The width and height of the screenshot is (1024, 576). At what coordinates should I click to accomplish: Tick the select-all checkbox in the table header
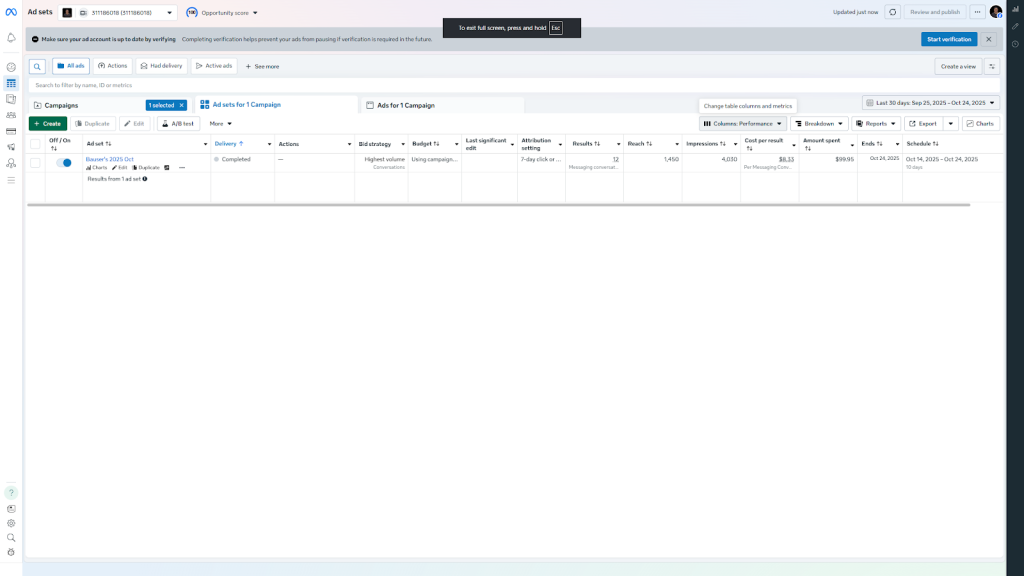point(35,144)
